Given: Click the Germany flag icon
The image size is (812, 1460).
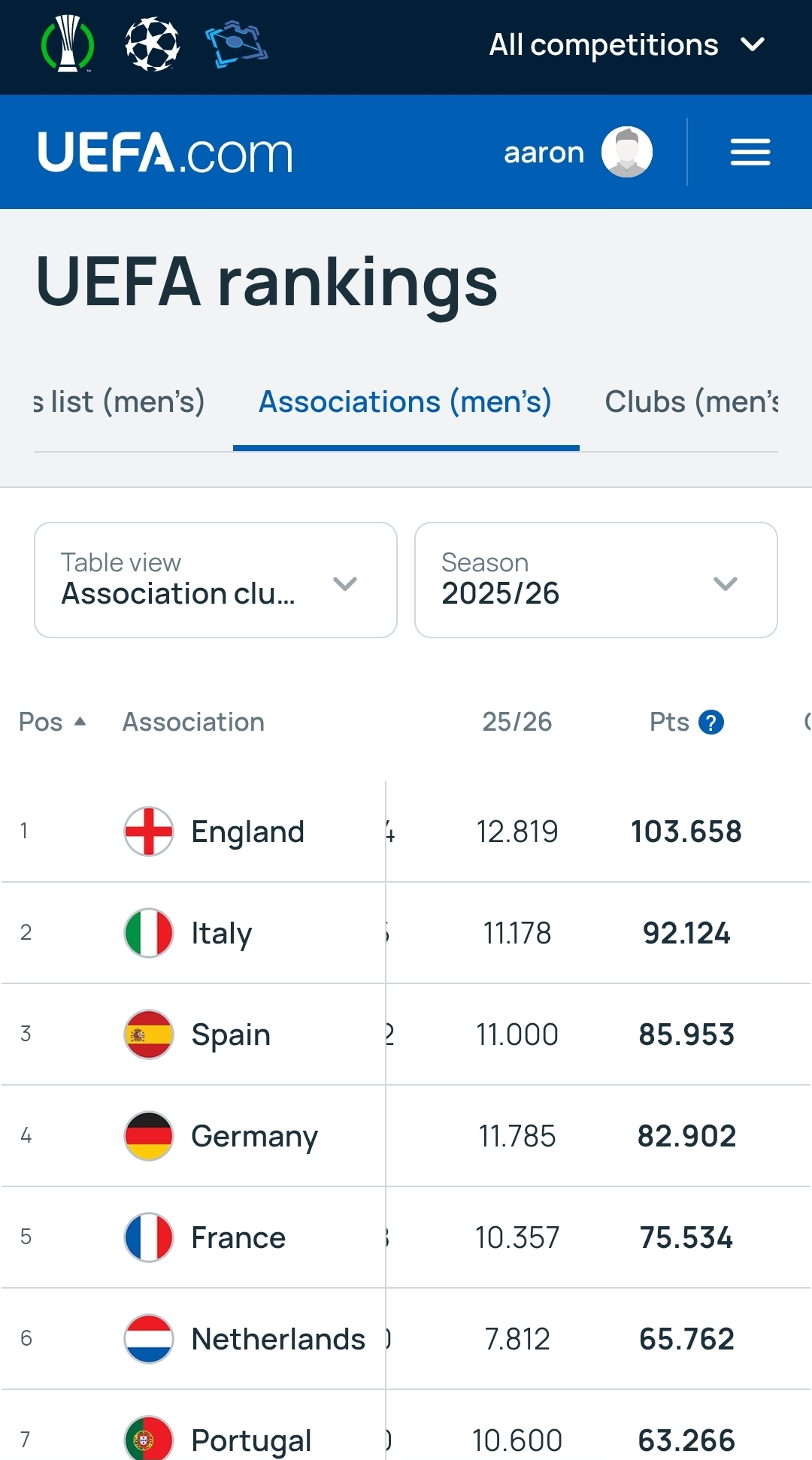Looking at the screenshot, I should pyautogui.click(x=149, y=1136).
